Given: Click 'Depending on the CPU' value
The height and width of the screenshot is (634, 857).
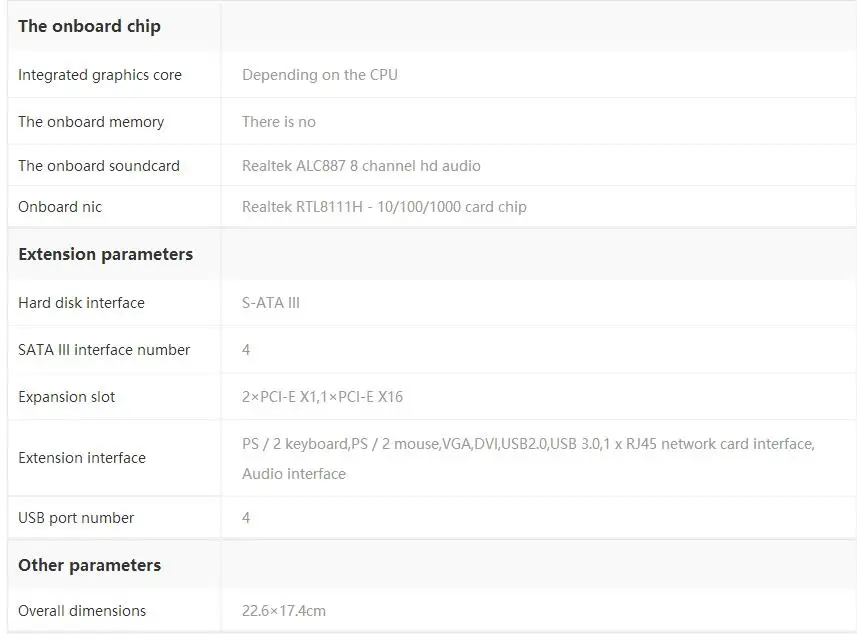Looking at the screenshot, I should [320, 74].
